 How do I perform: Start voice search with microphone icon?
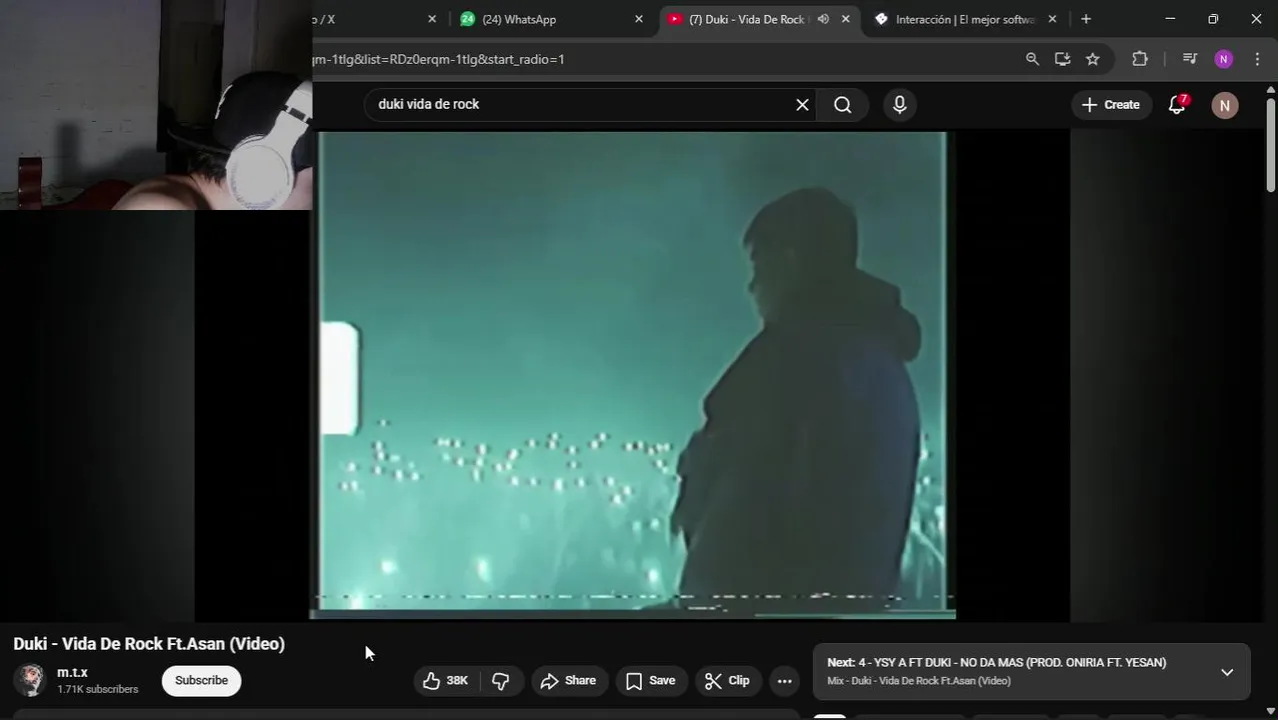click(900, 105)
